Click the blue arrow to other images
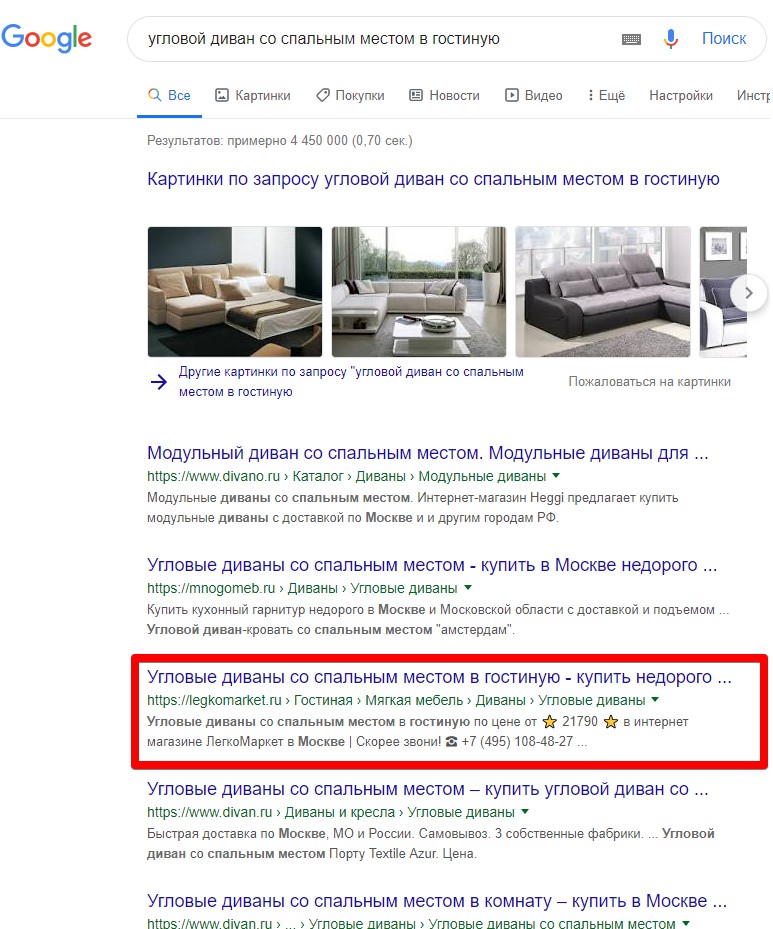Viewport: 773px width, 929px height. [159, 382]
